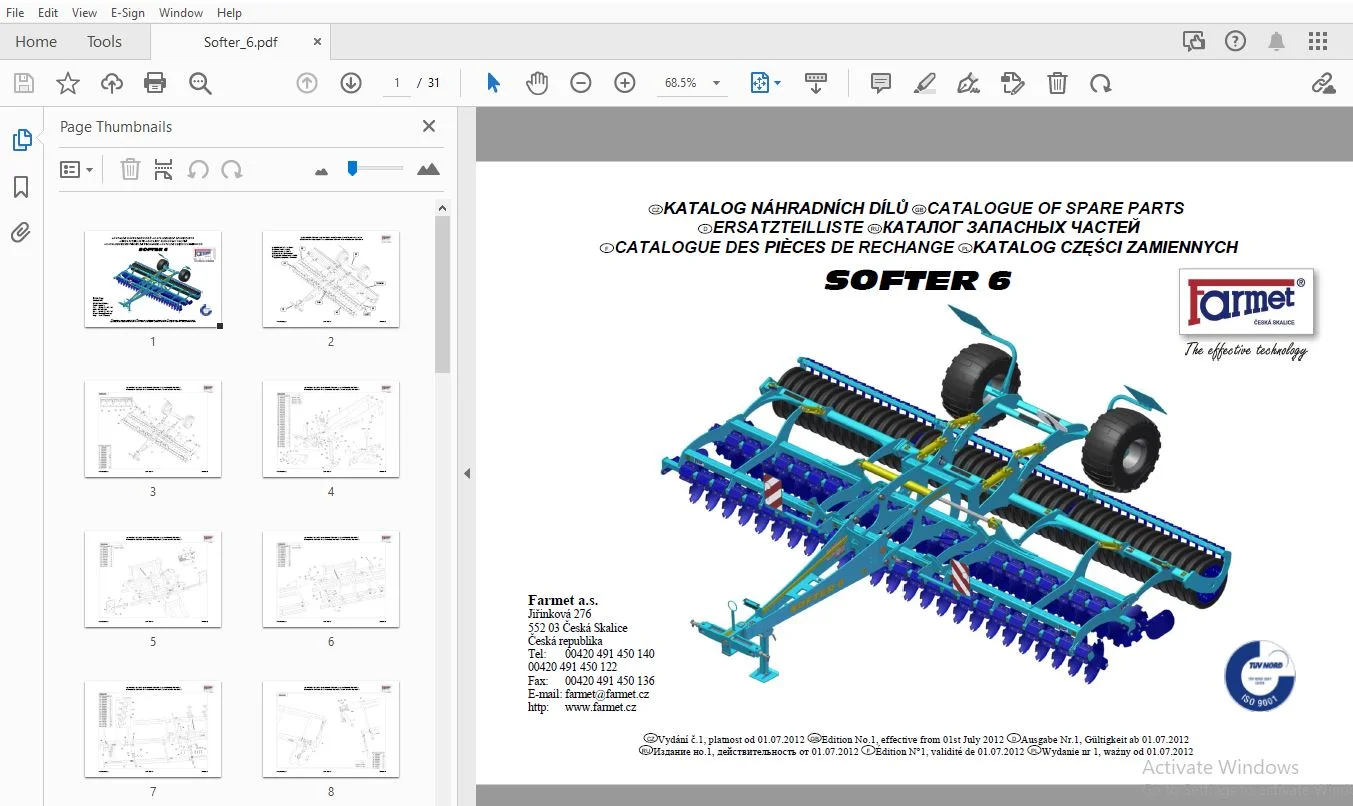Rotate the page with the toolbar rotate icon
The image size is (1353, 806).
[x=1101, y=83]
